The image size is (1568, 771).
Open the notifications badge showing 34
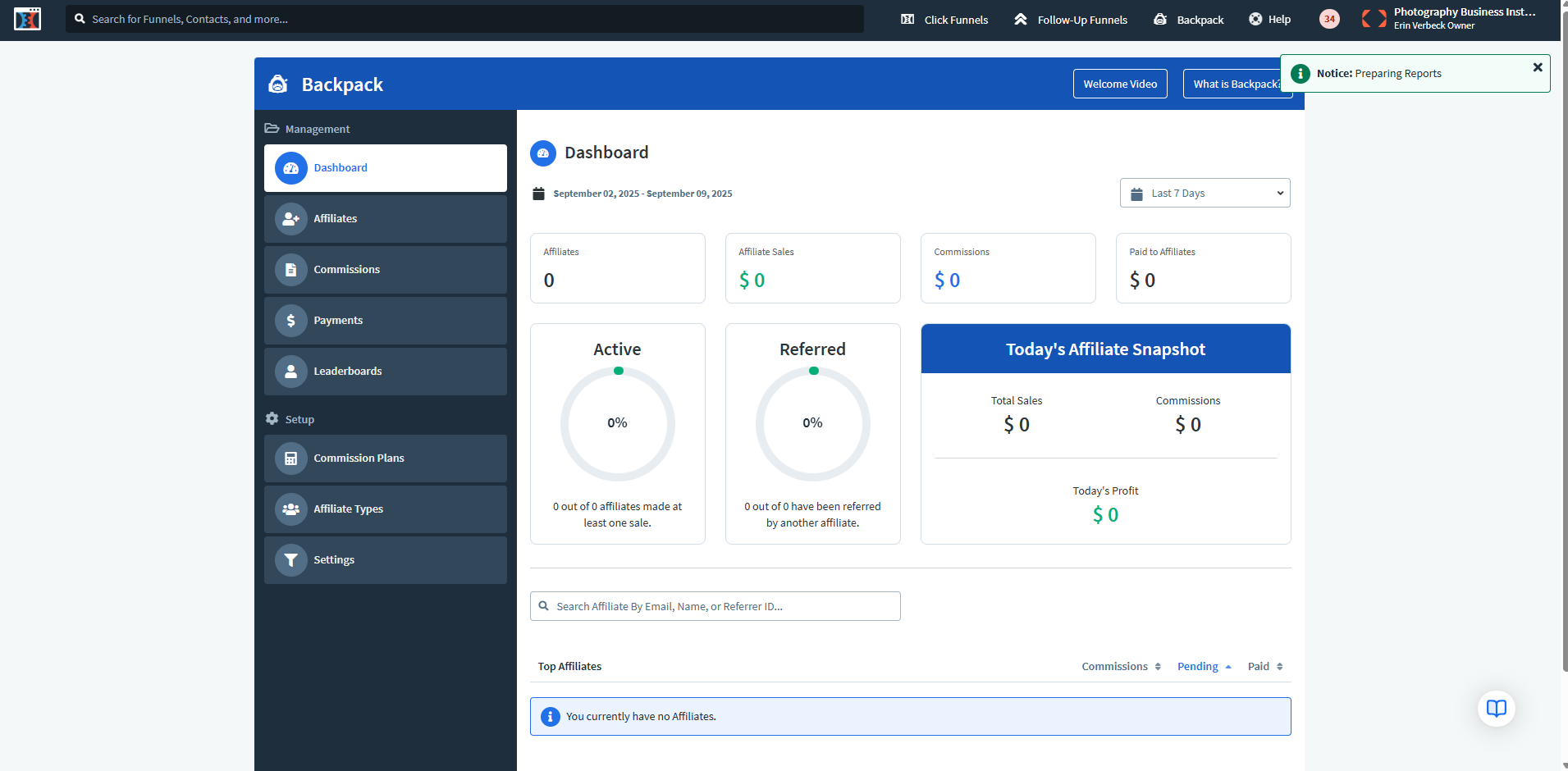click(x=1329, y=19)
